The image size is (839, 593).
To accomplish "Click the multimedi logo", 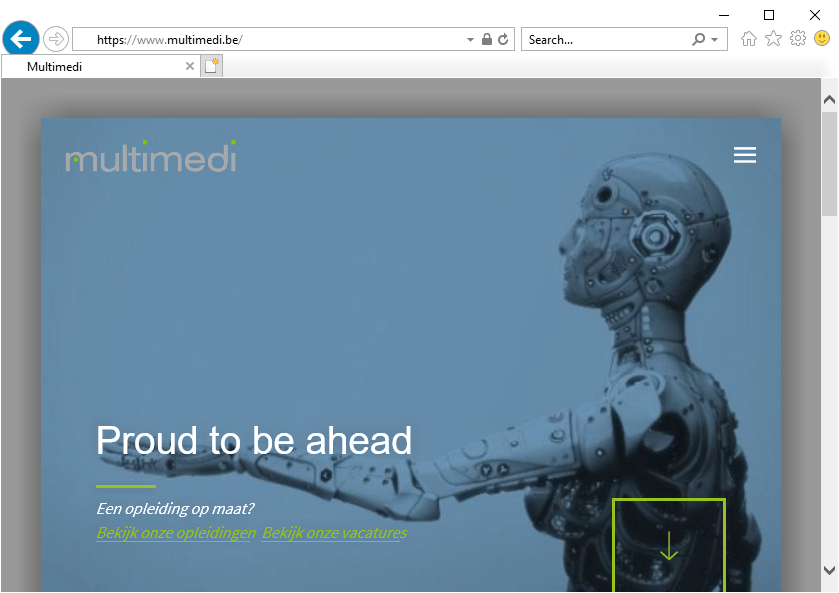I will tap(150, 156).
